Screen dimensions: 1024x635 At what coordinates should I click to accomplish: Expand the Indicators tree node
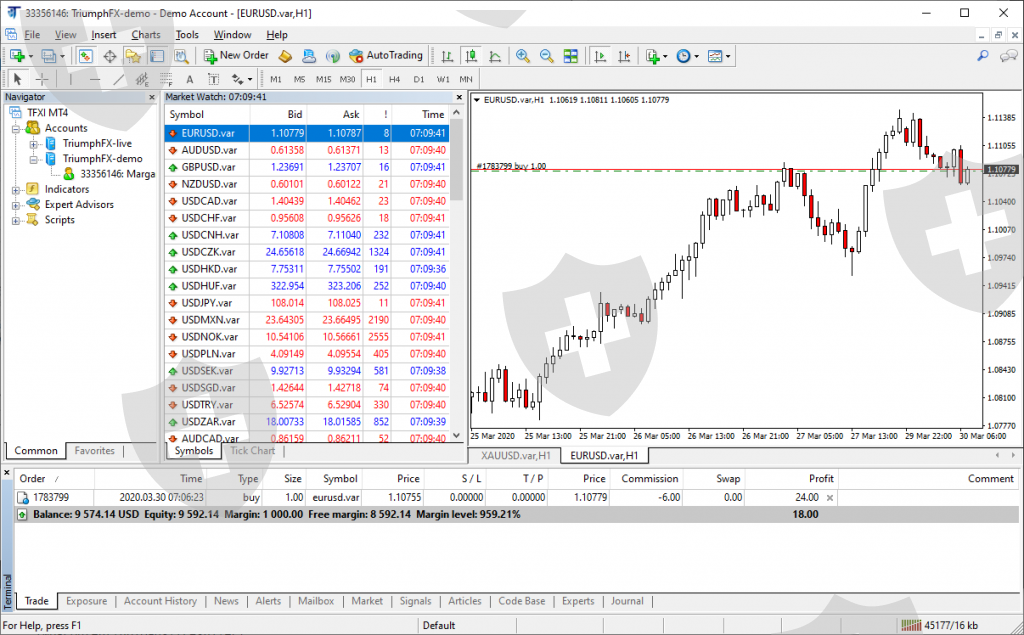tap(17, 189)
